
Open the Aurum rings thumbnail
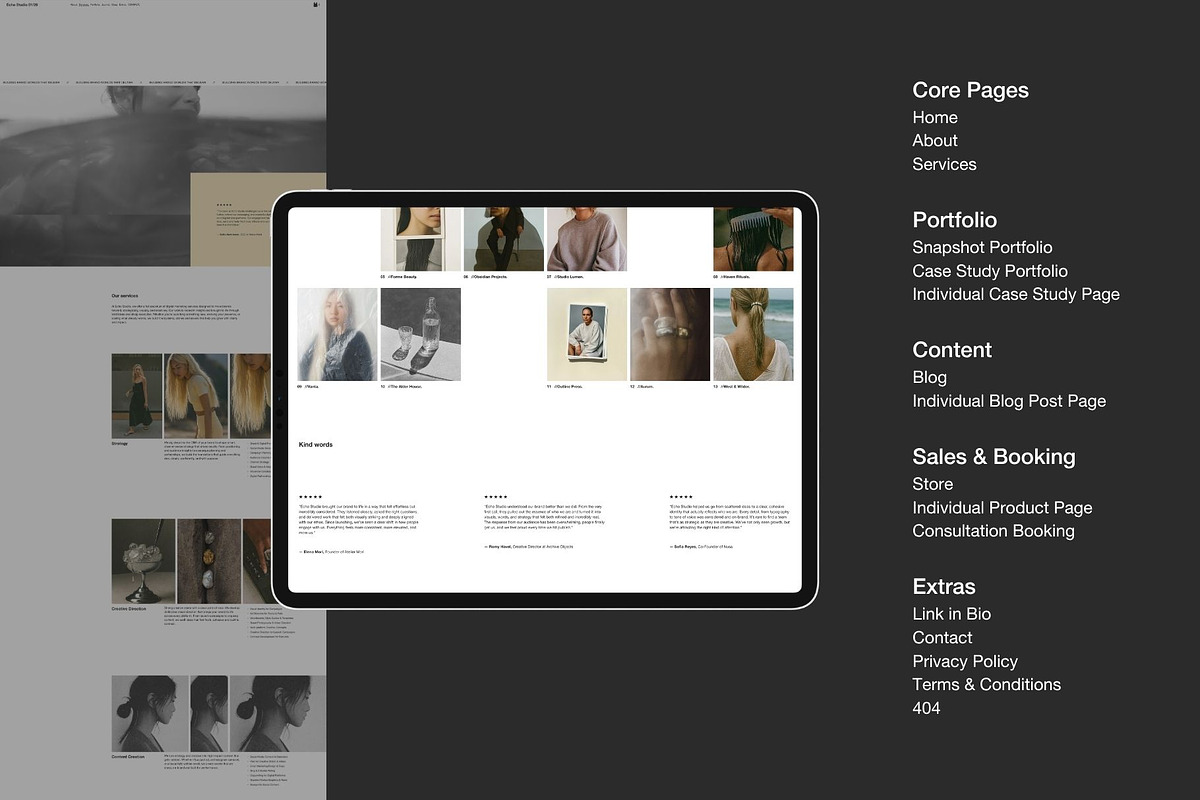(x=670, y=334)
